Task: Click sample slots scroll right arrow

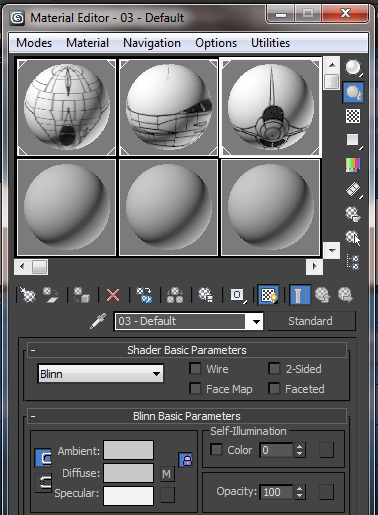Action: 314,267
